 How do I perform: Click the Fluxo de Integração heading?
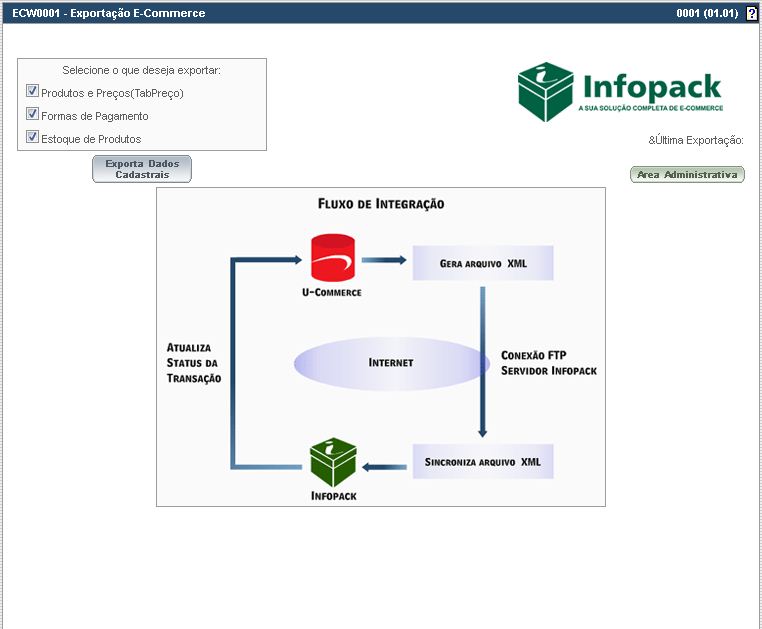[x=381, y=204]
